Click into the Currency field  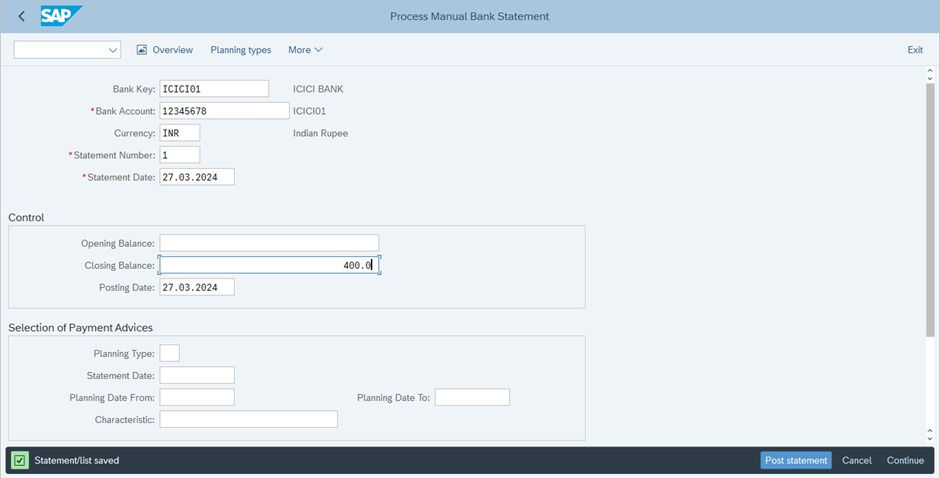(x=180, y=133)
